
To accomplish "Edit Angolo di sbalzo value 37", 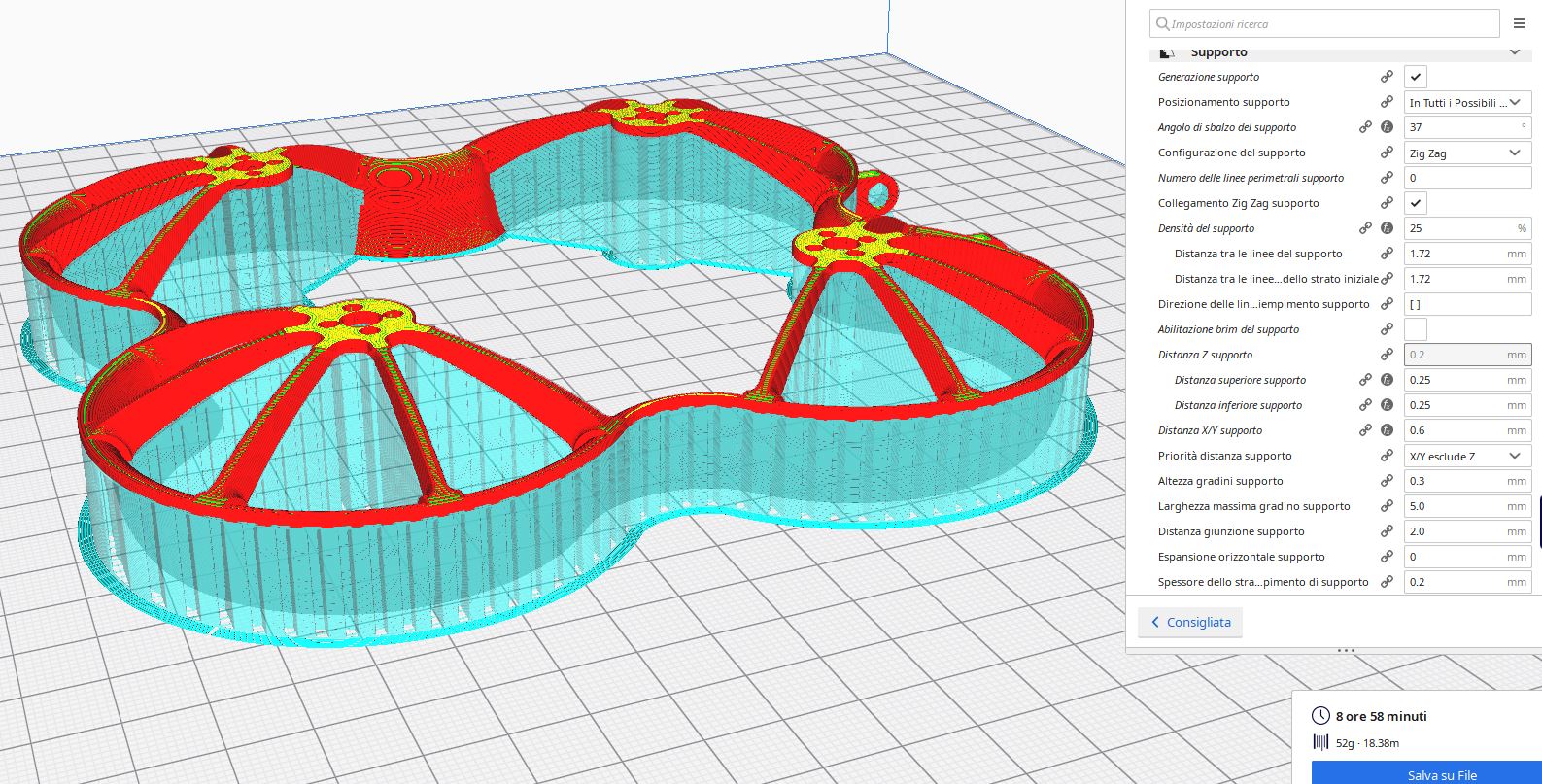I will [x=1467, y=127].
